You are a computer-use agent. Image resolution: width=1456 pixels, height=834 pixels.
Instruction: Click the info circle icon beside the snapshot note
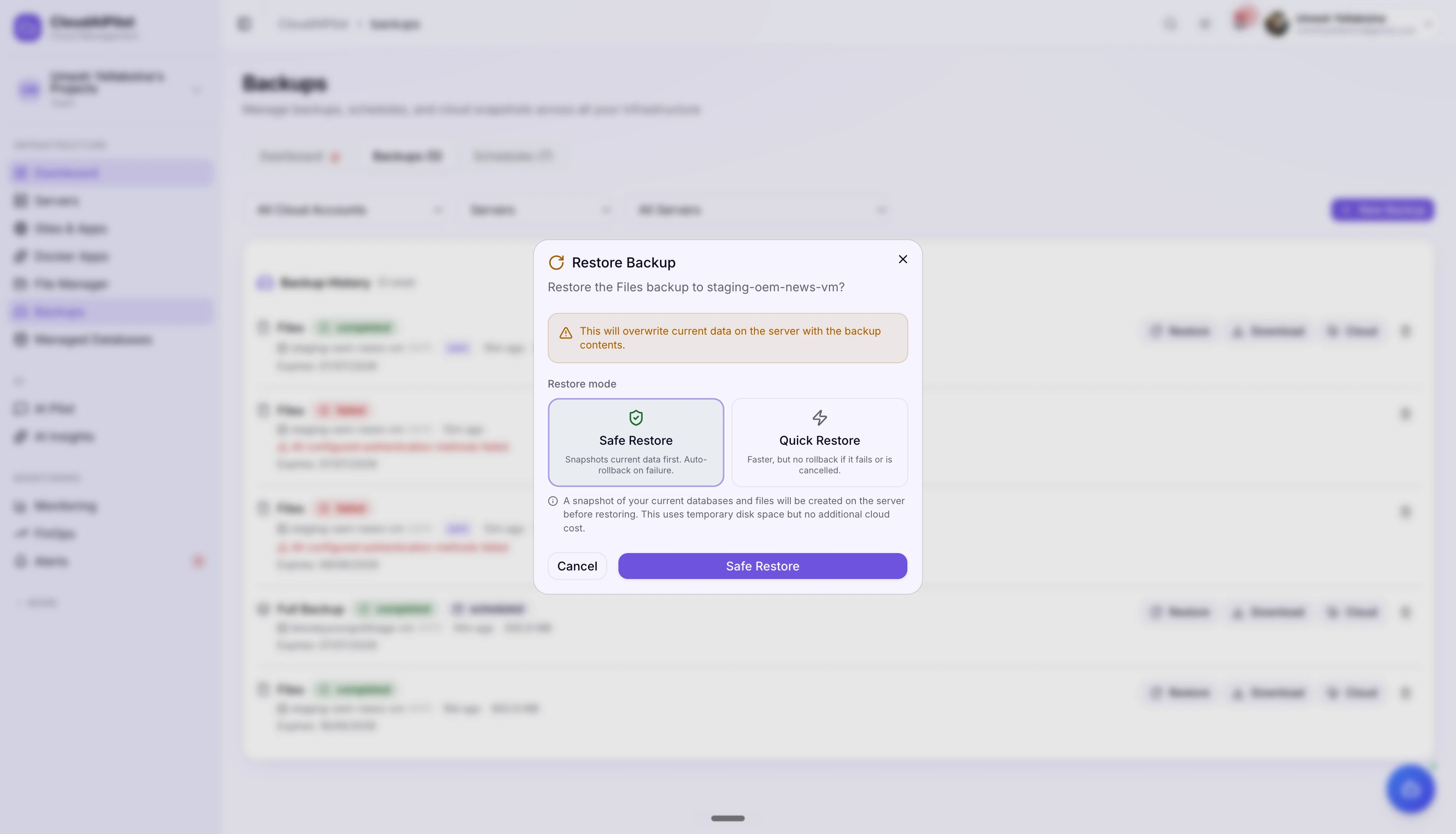552,501
